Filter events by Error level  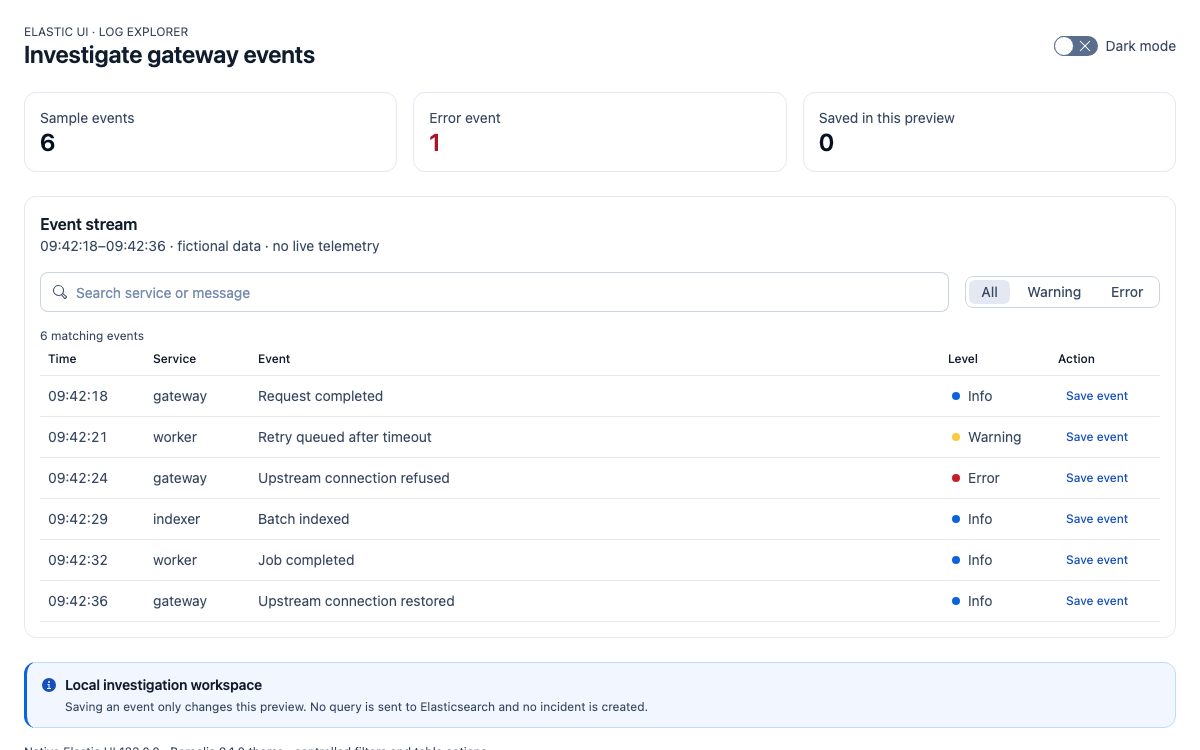(x=1127, y=292)
